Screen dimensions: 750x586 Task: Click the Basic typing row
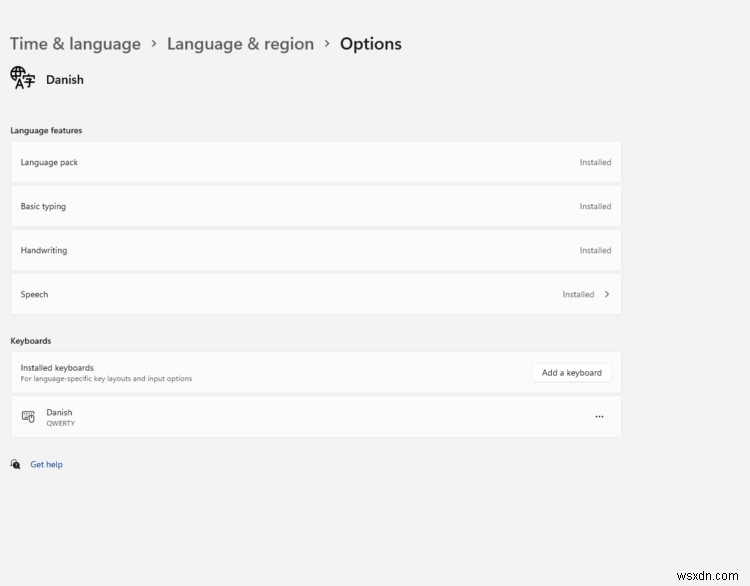pyautogui.click(x=316, y=206)
